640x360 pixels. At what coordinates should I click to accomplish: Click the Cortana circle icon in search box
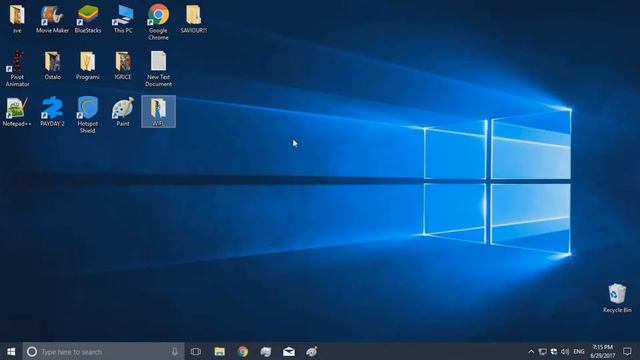pos(32,351)
